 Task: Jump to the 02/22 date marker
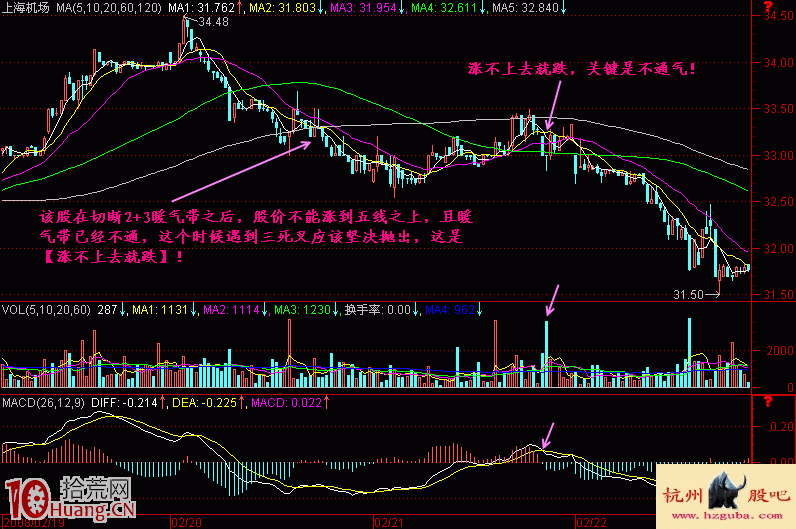tap(591, 522)
